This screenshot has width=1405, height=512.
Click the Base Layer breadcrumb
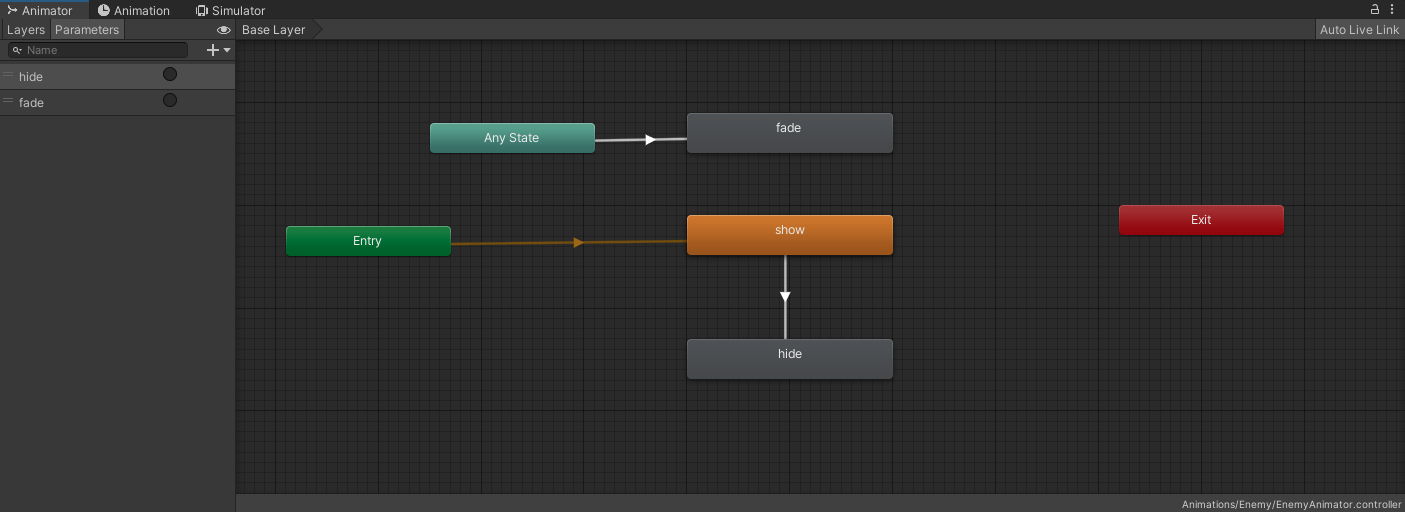tap(274, 30)
